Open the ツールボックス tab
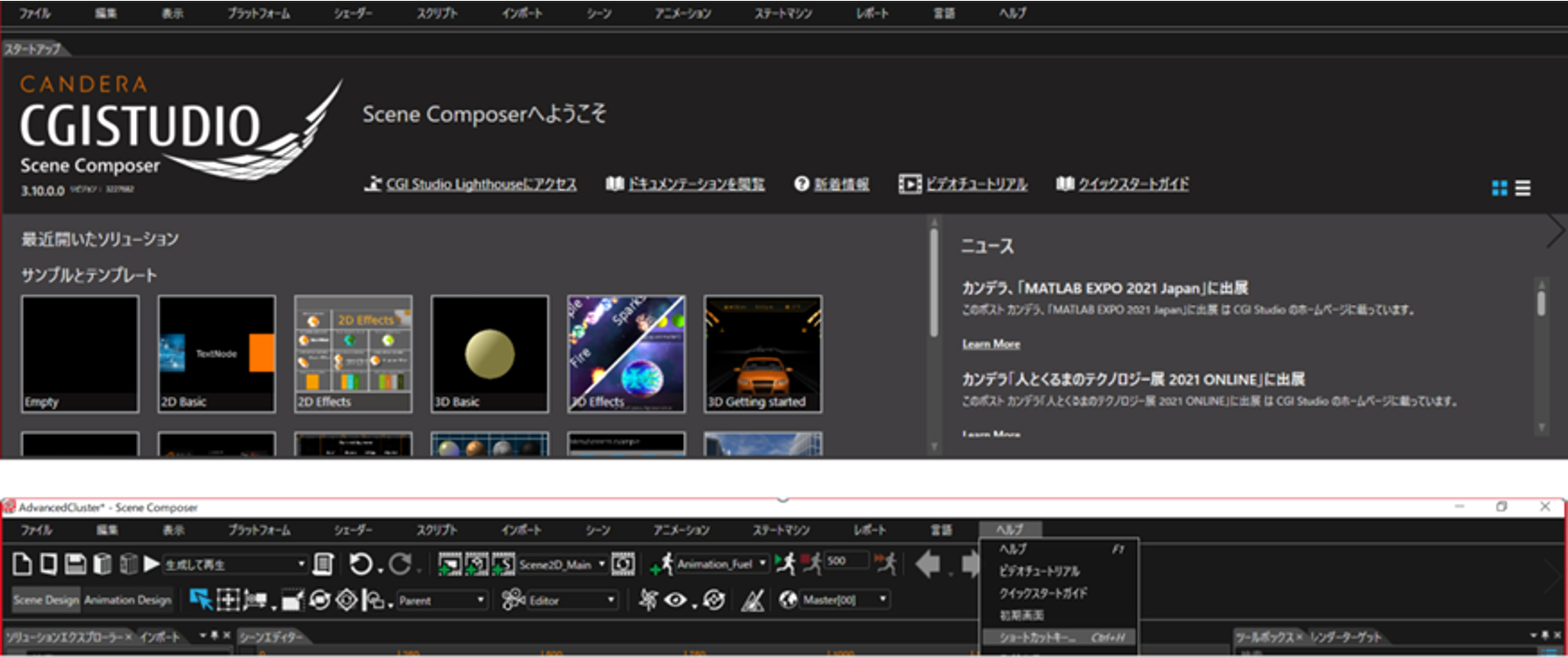 click(1265, 637)
